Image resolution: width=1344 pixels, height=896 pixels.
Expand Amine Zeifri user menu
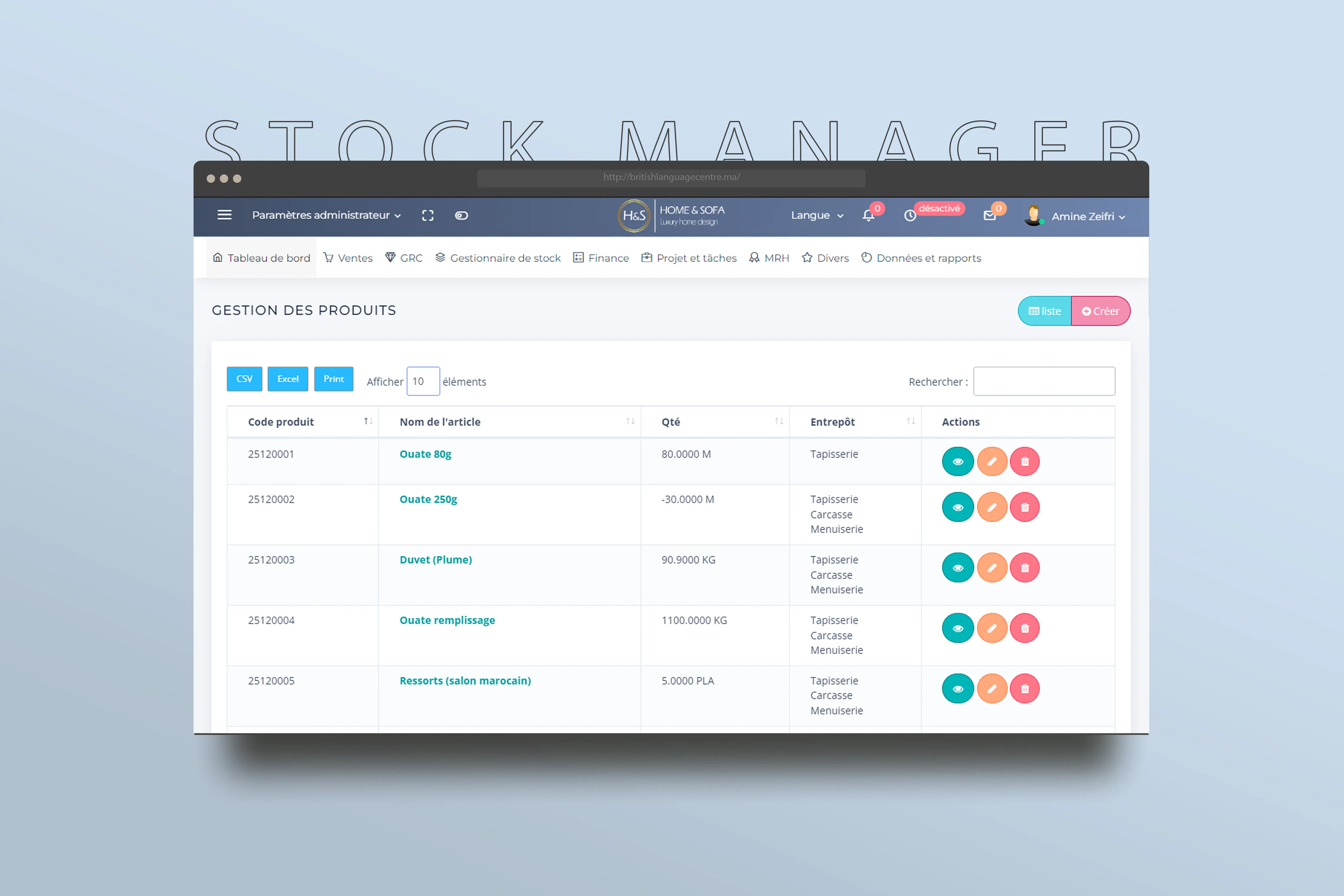[1087, 217]
